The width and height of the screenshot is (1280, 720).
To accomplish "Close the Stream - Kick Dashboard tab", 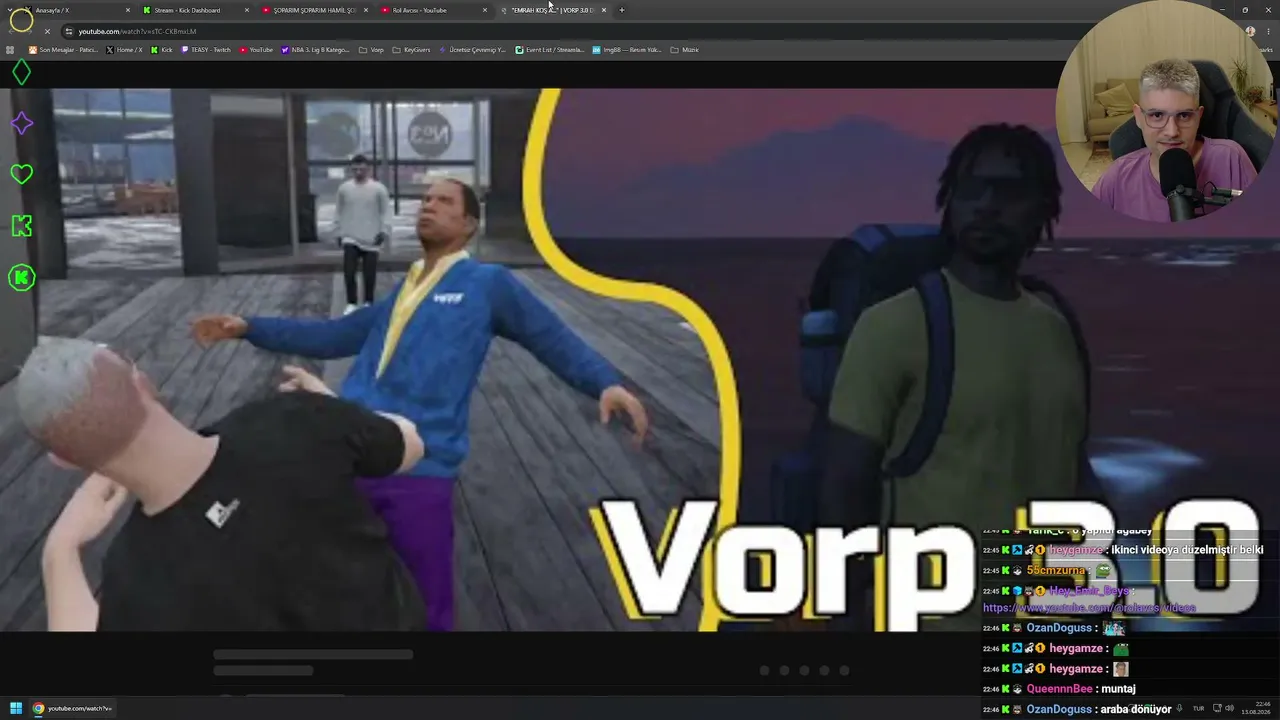I will (247, 10).
